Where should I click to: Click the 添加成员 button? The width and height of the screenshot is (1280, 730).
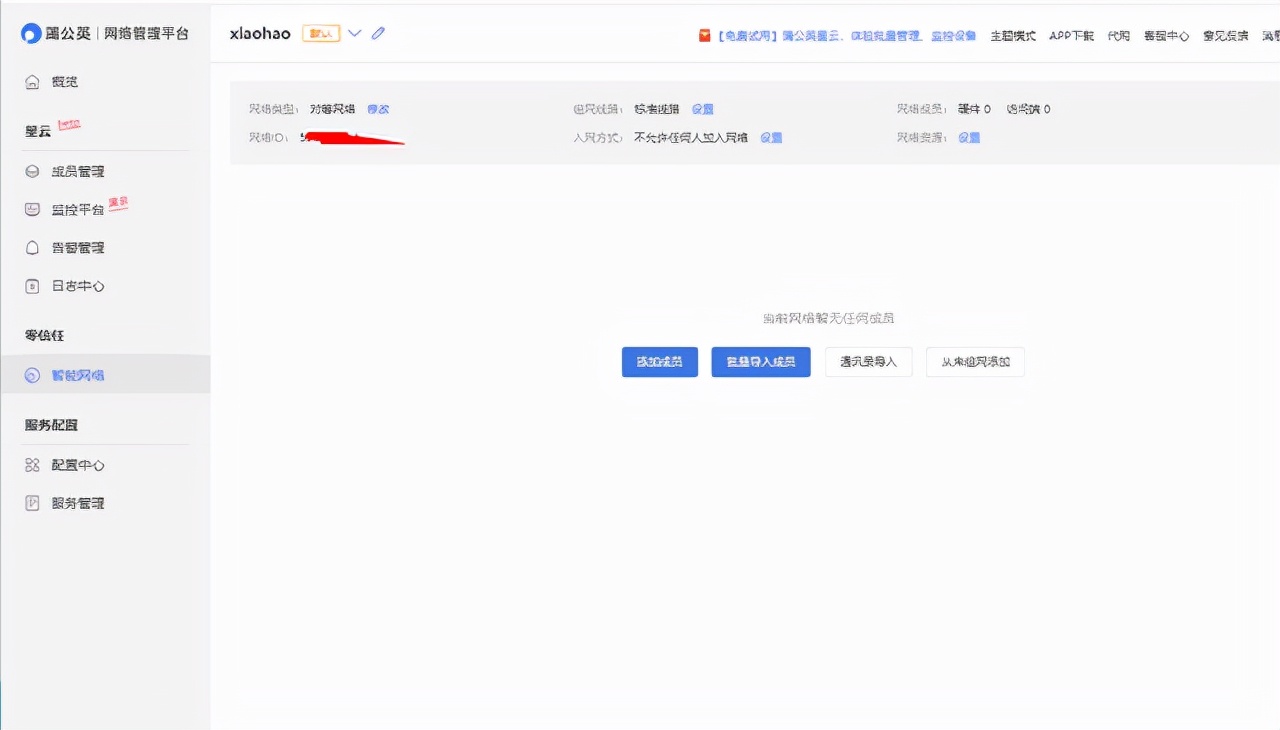659,362
